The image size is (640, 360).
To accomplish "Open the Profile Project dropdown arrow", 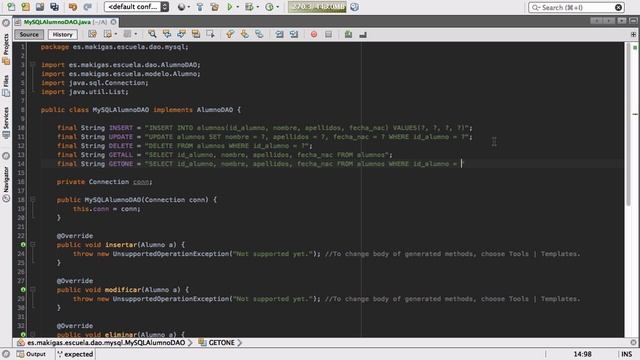I will [x=278, y=7].
